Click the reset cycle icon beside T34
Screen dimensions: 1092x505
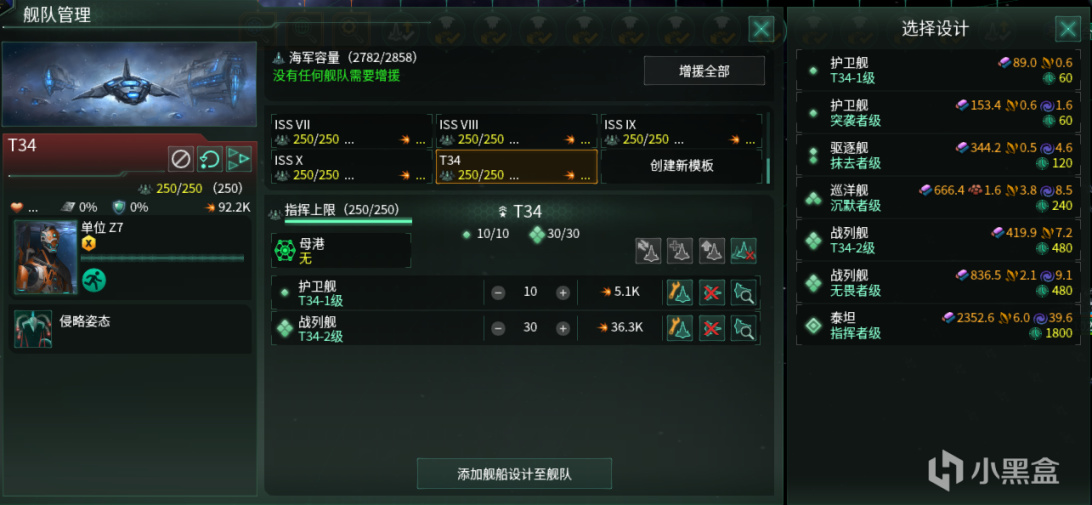[210, 160]
